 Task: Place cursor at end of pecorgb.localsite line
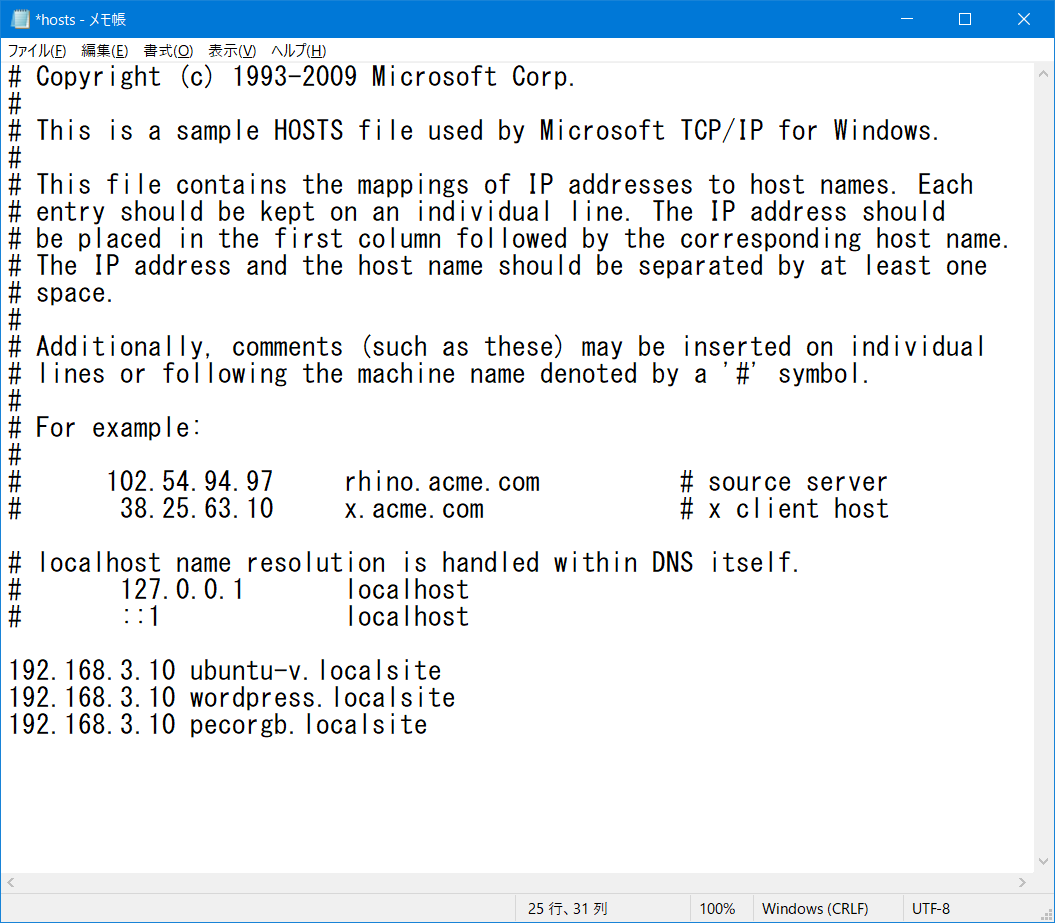tap(429, 725)
